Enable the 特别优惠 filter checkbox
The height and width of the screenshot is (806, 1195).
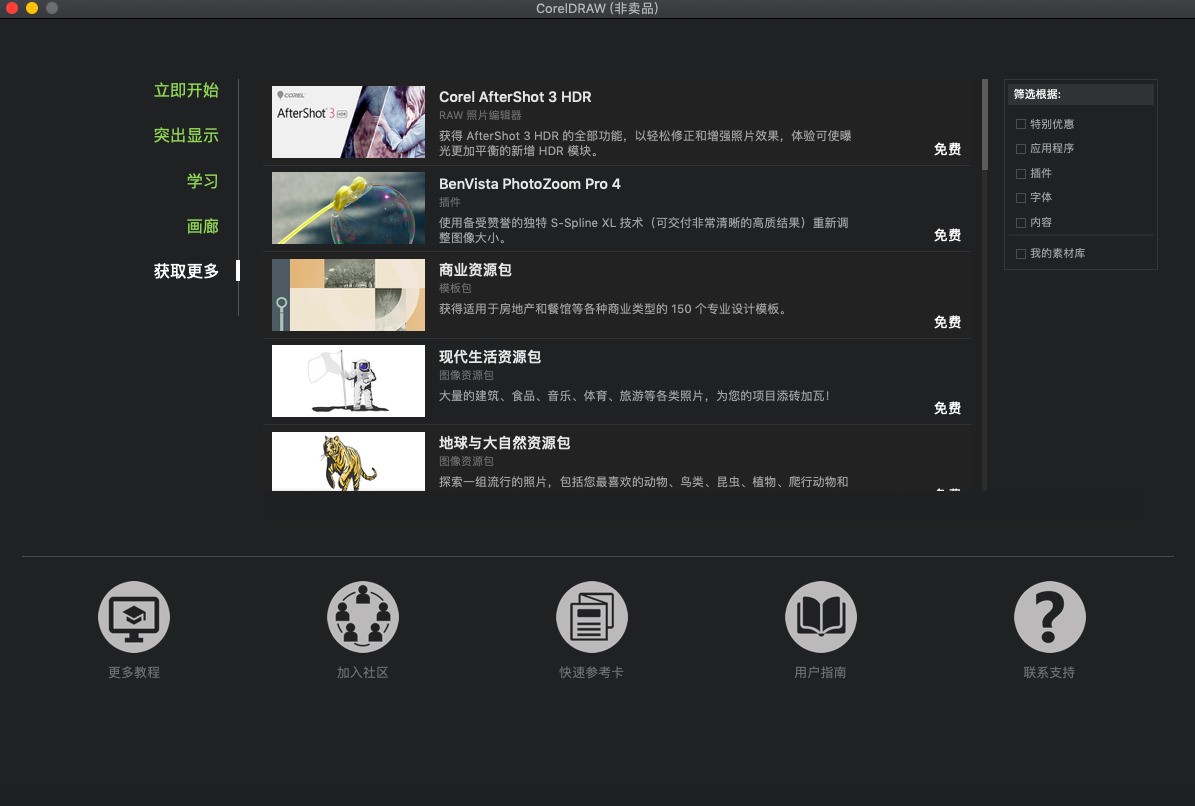click(x=1021, y=124)
